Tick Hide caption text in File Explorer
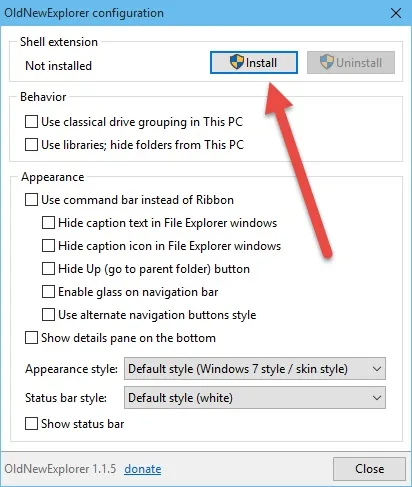Viewport: 412px width, 487px height. point(48,223)
